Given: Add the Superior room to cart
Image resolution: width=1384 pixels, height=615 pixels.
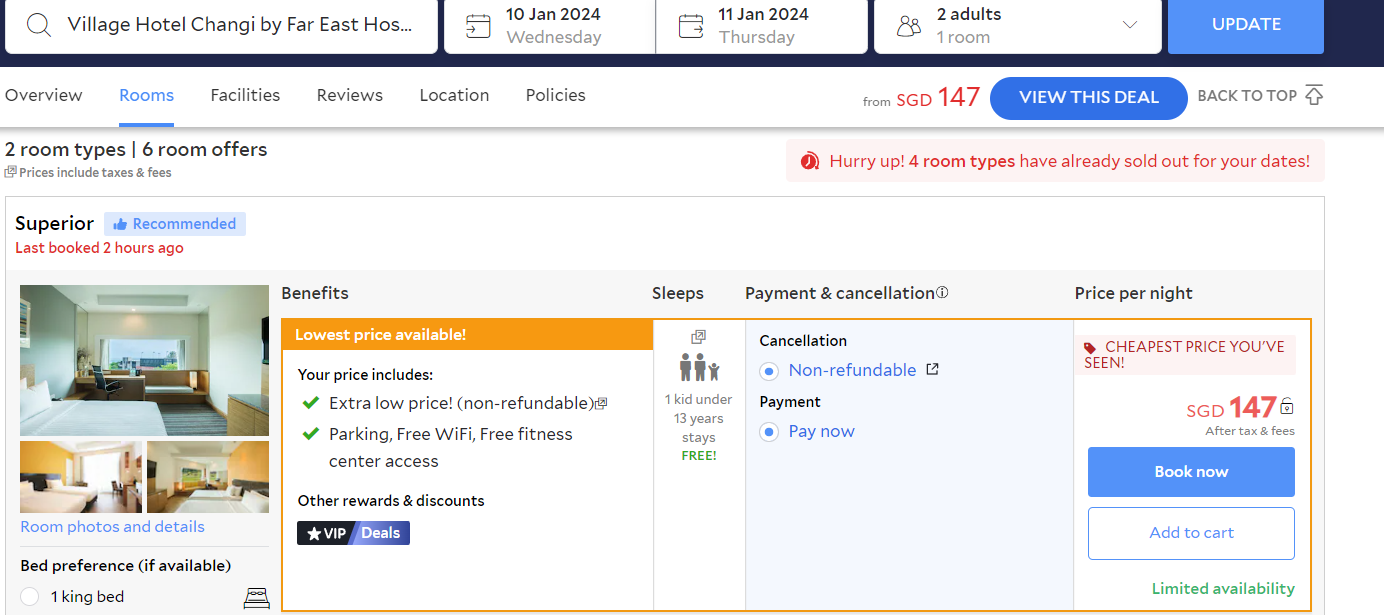Looking at the screenshot, I should click(x=1191, y=533).
